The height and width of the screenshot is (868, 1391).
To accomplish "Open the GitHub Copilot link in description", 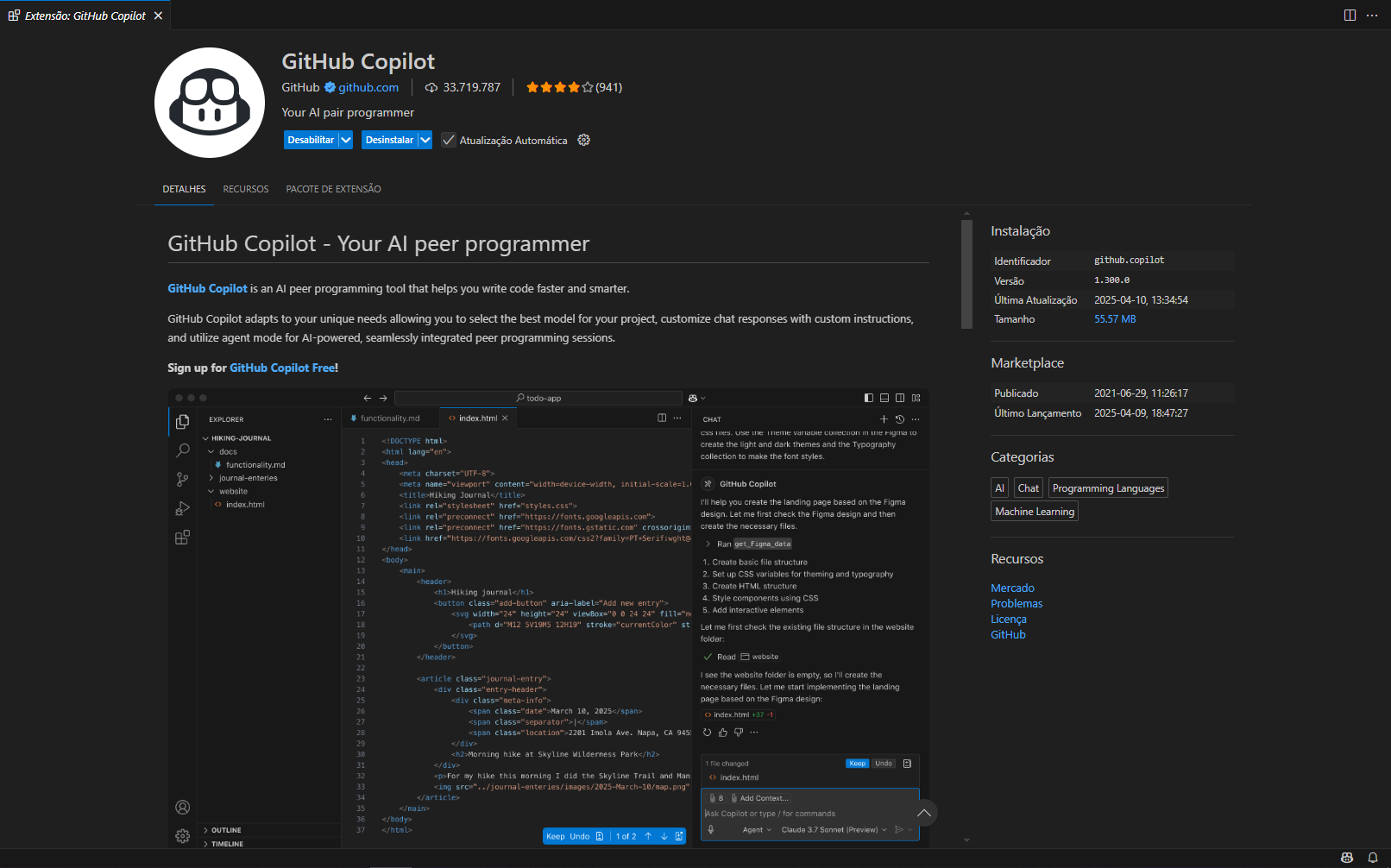I will tap(207, 288).
